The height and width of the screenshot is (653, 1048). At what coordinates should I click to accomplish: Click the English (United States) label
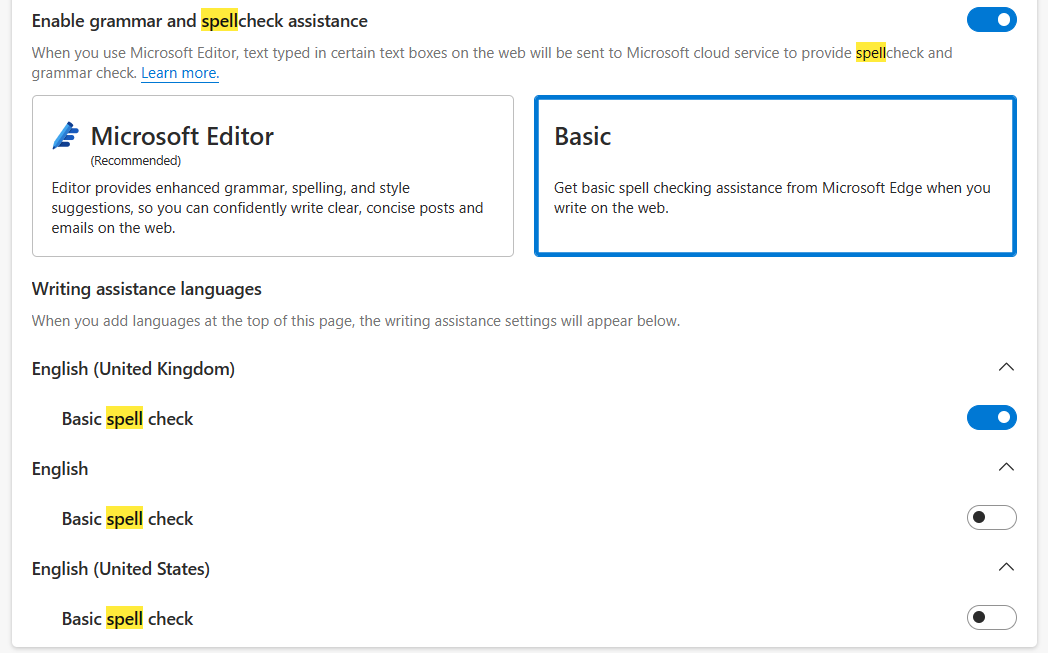tap(120, 569)
